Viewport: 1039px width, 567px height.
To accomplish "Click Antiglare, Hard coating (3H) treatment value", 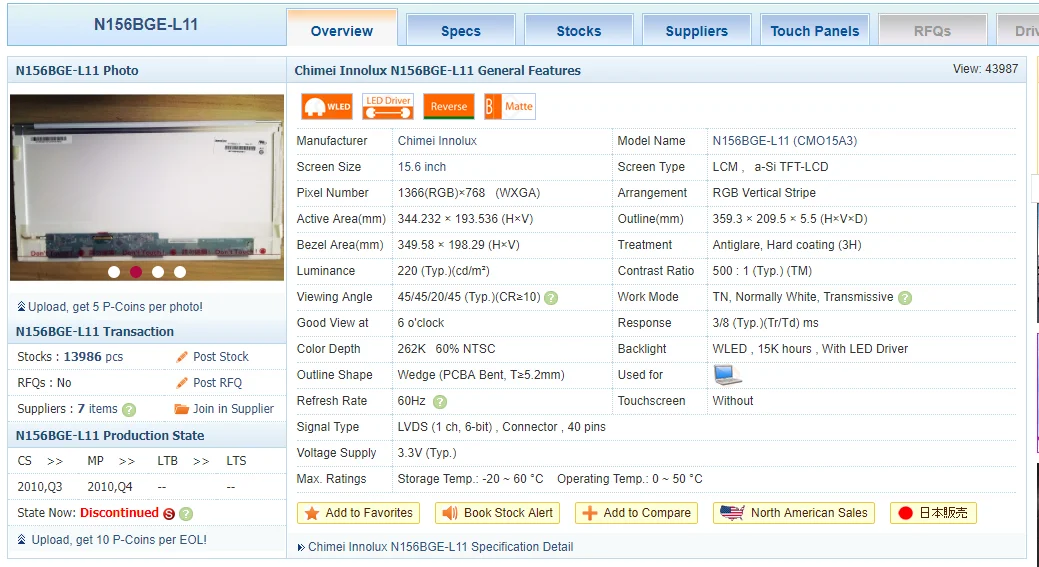I will tap(787, 245).
